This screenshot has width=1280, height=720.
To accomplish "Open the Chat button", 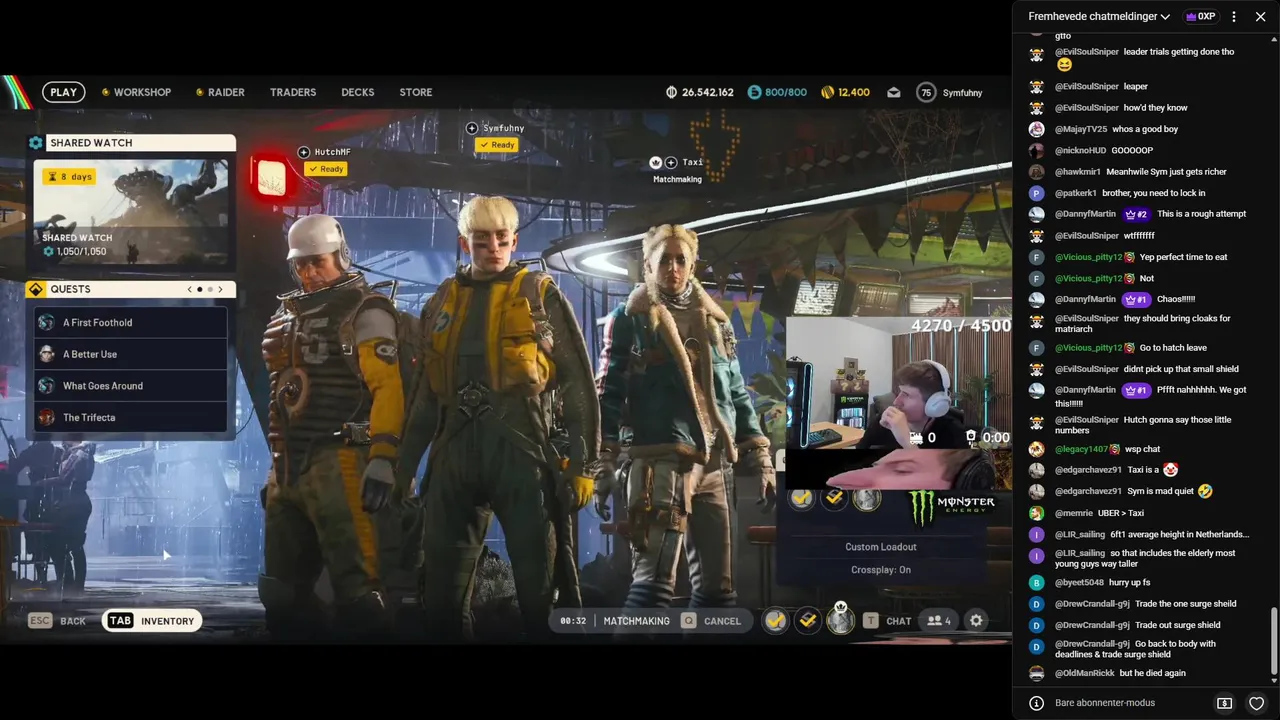I will coord(888,621).
